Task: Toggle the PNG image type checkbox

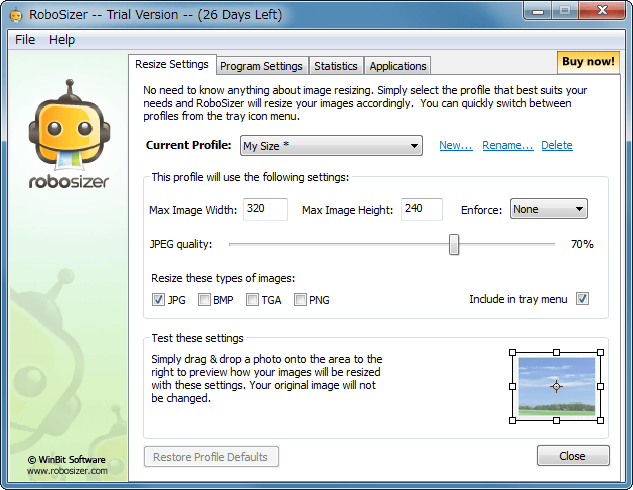Action: click(300, 299)
